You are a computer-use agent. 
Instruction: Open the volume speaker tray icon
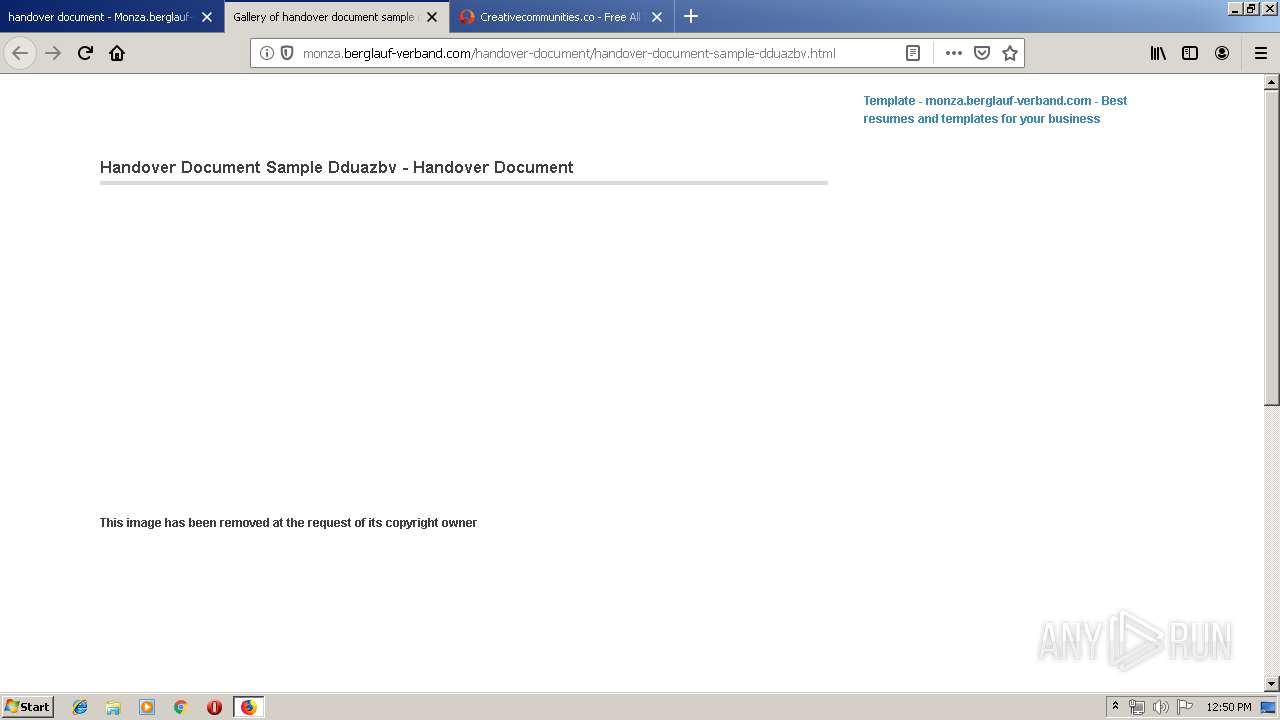coord(1161,707)
